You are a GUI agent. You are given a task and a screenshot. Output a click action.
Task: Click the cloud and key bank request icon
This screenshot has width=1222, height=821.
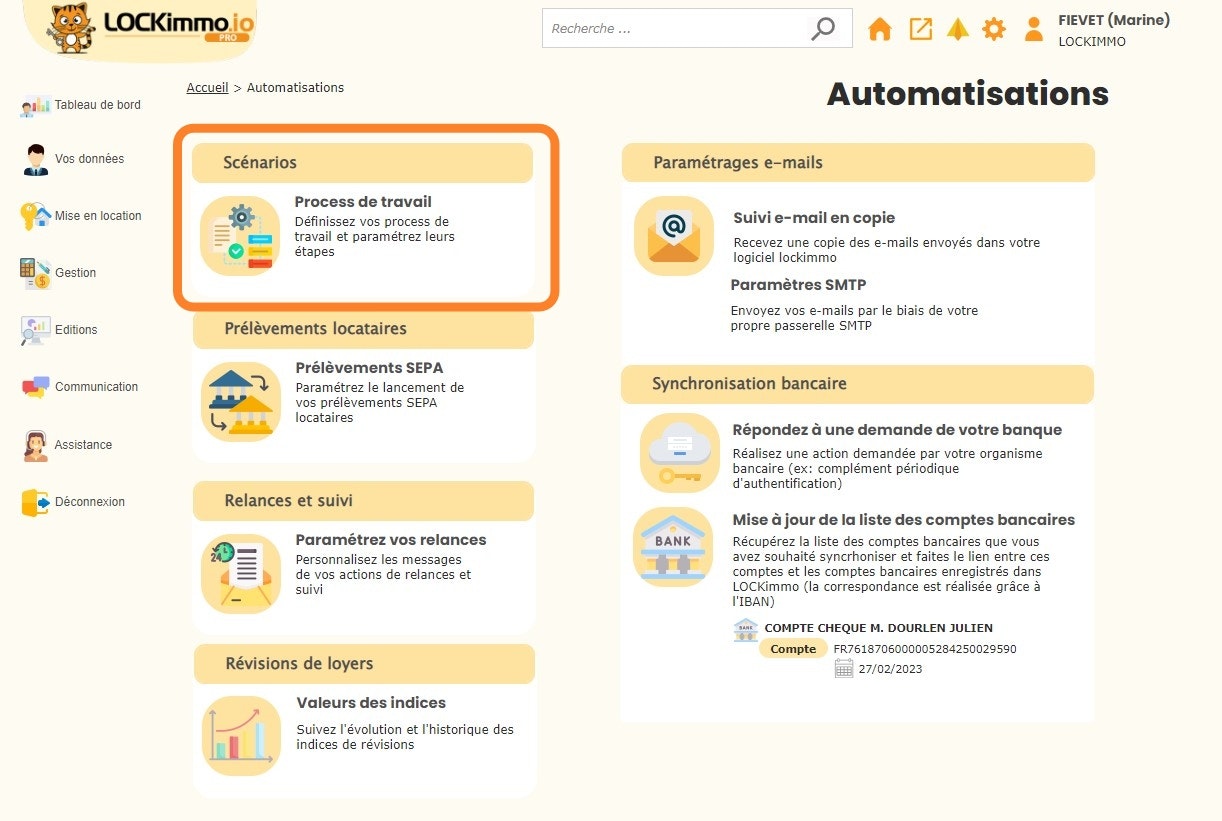coord(680,453)
